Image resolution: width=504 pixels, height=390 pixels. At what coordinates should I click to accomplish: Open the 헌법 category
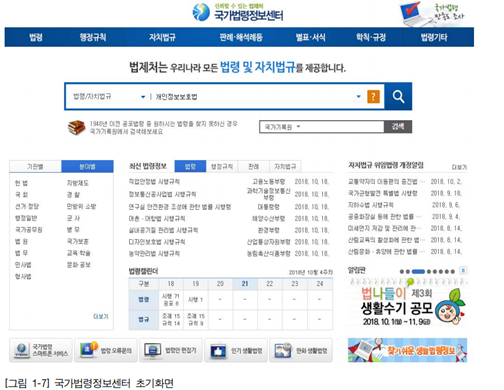click(21, 183)
